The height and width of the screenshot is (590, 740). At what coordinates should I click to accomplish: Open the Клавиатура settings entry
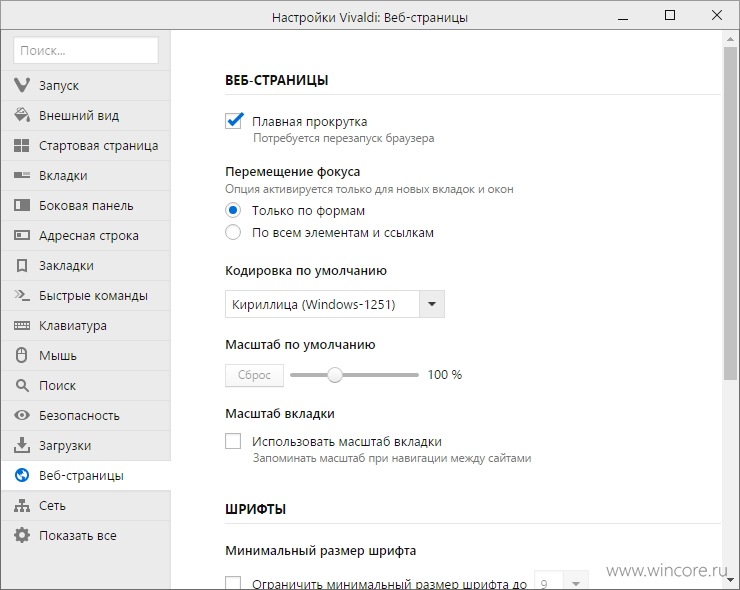[85, 325]
